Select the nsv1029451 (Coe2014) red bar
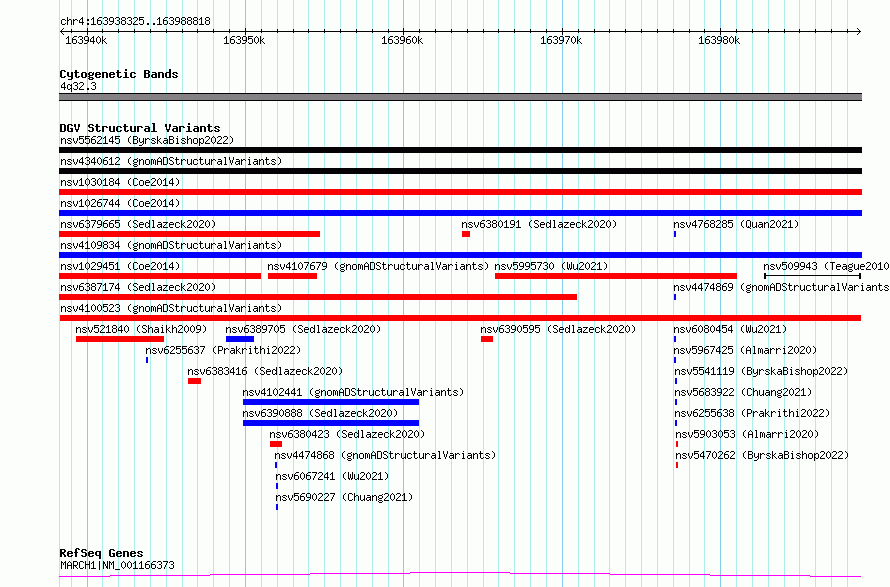The height and width of the screenshot is (587, 890). point(160,276)
